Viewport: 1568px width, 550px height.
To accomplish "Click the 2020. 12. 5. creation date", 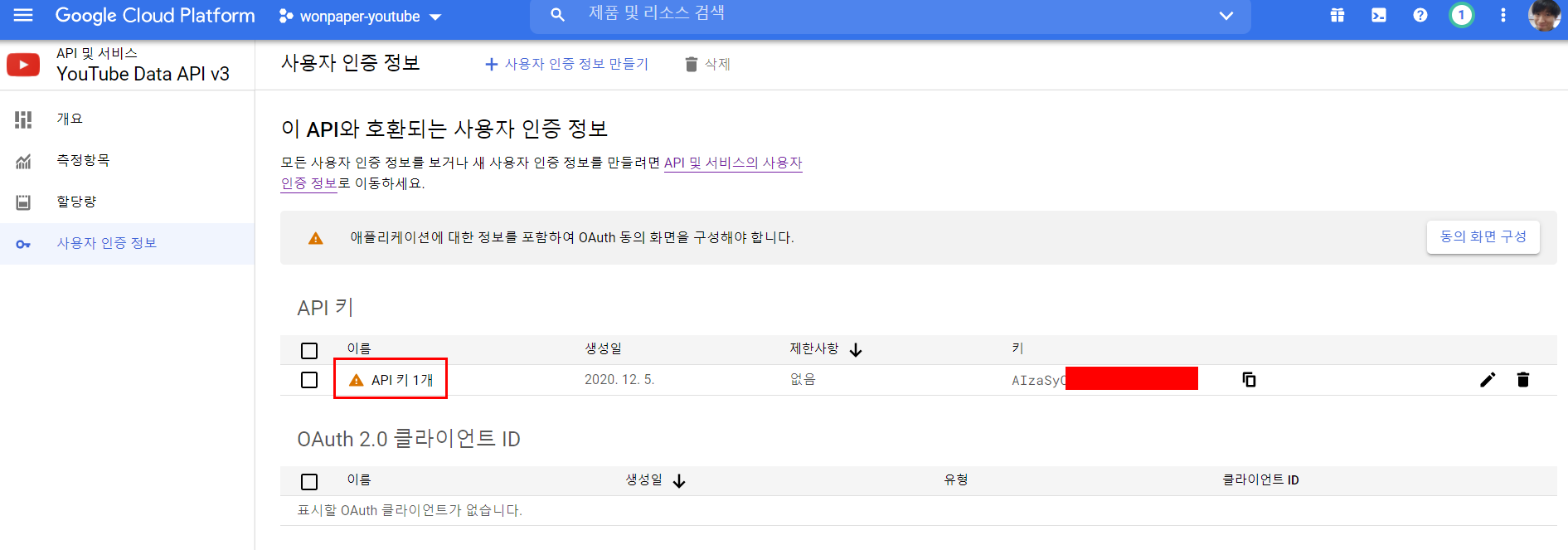I will click(x=619, y=379).
